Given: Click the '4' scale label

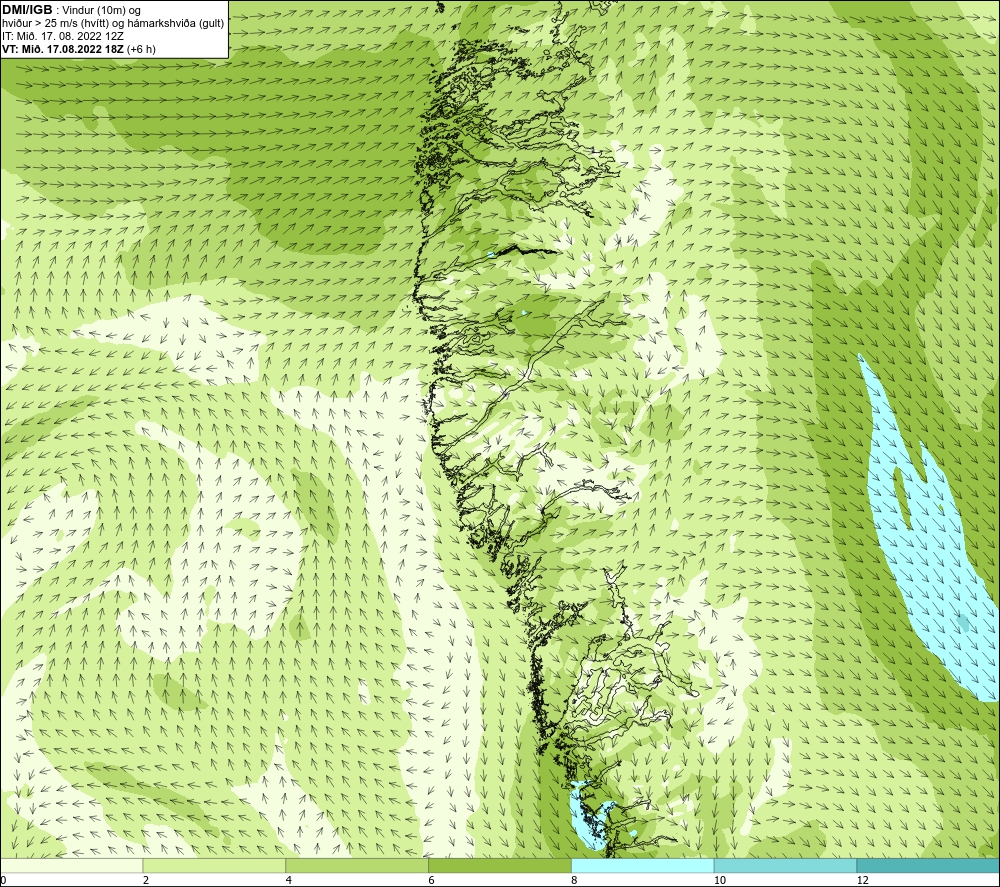Looking at the screenshot, I should click(289, 880).
